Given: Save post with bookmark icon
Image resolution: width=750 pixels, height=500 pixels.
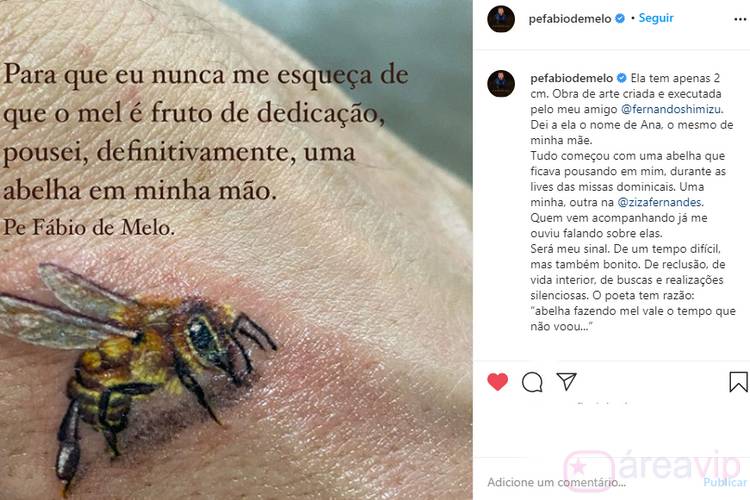Looking at the screenshot, I should tap(738, 382).
